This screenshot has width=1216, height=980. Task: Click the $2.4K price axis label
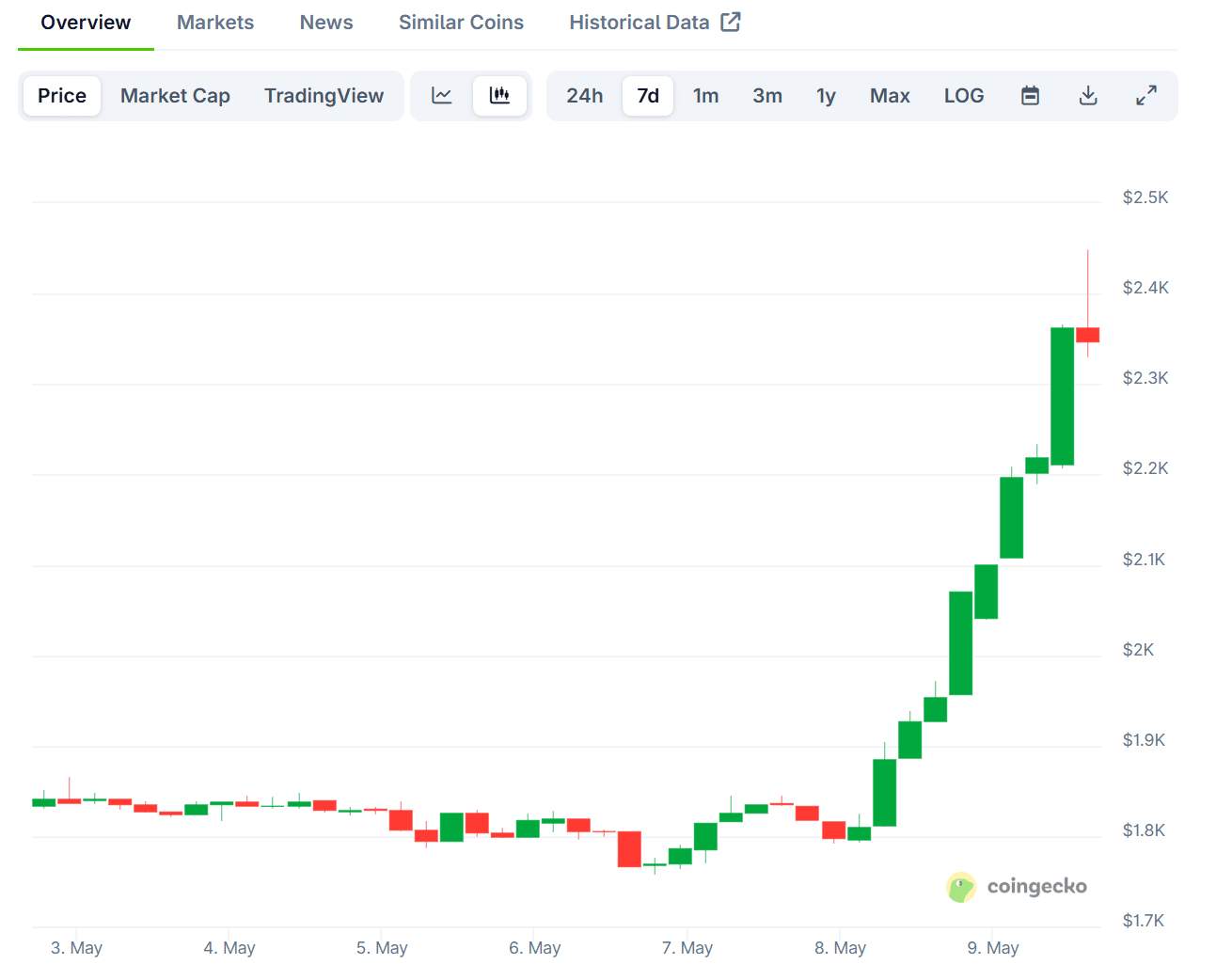(1145, 287)
